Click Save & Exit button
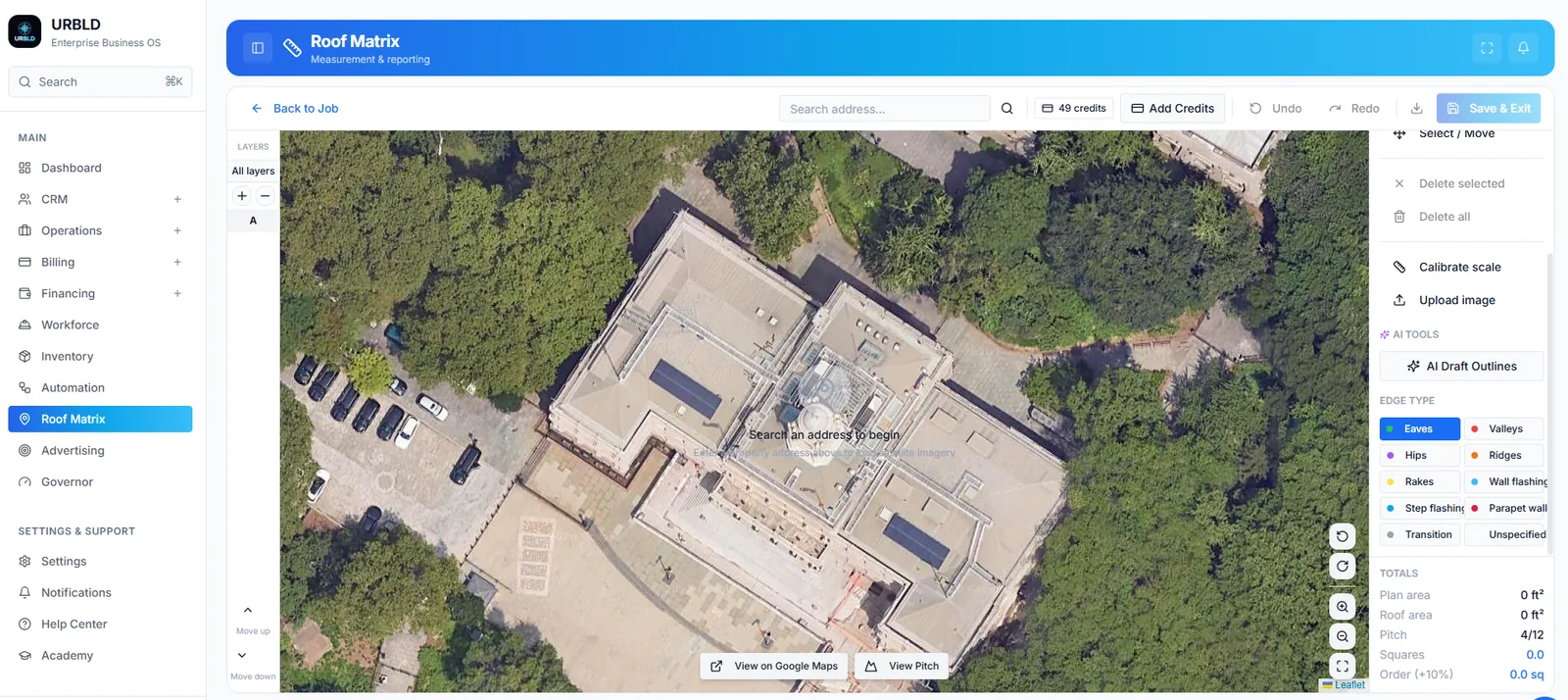This screenshot has height=700, width=1568. (1489, 109)
